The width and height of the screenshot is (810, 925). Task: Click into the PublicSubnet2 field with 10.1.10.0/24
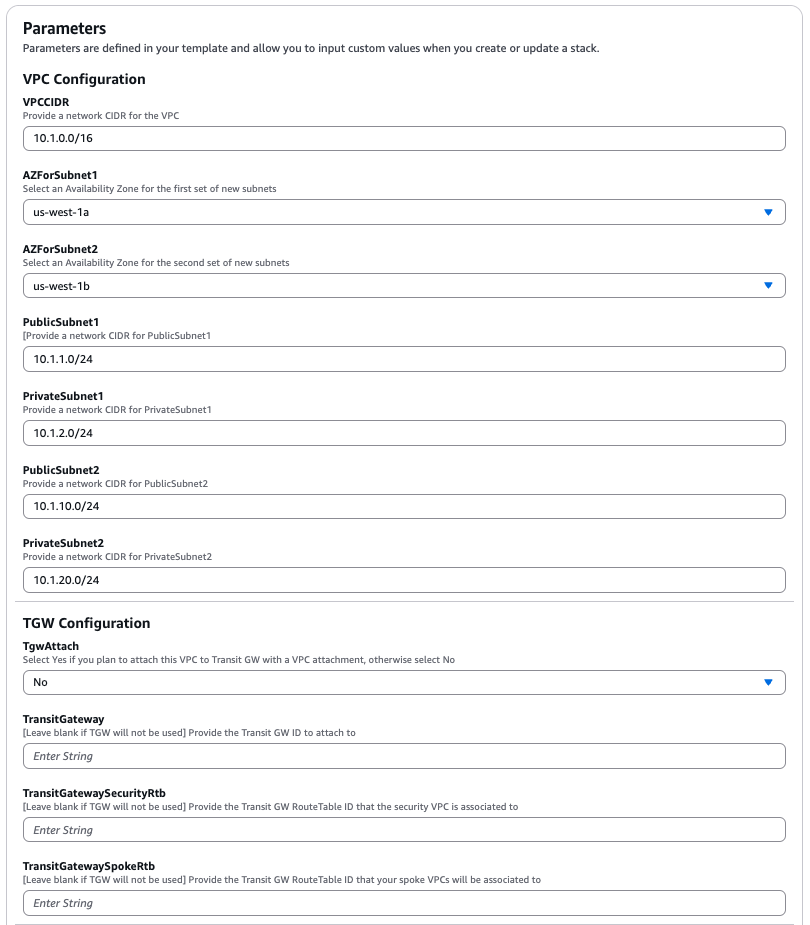[x=403, y=506]
